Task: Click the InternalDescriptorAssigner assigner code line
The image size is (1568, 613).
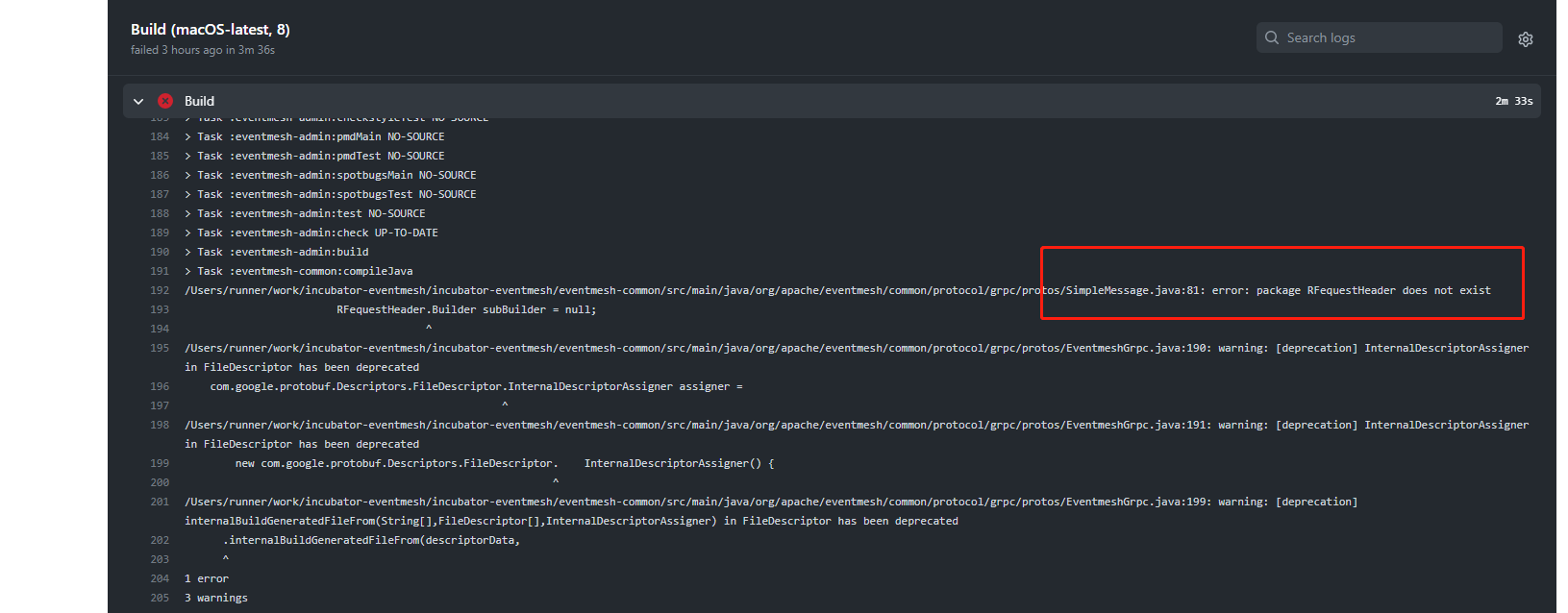Action: coord(477,386)
